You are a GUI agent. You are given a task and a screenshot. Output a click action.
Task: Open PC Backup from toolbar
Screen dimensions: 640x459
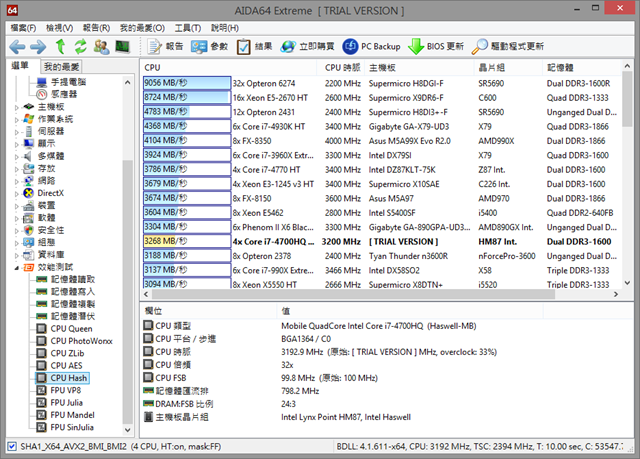[x=371, y=47]
